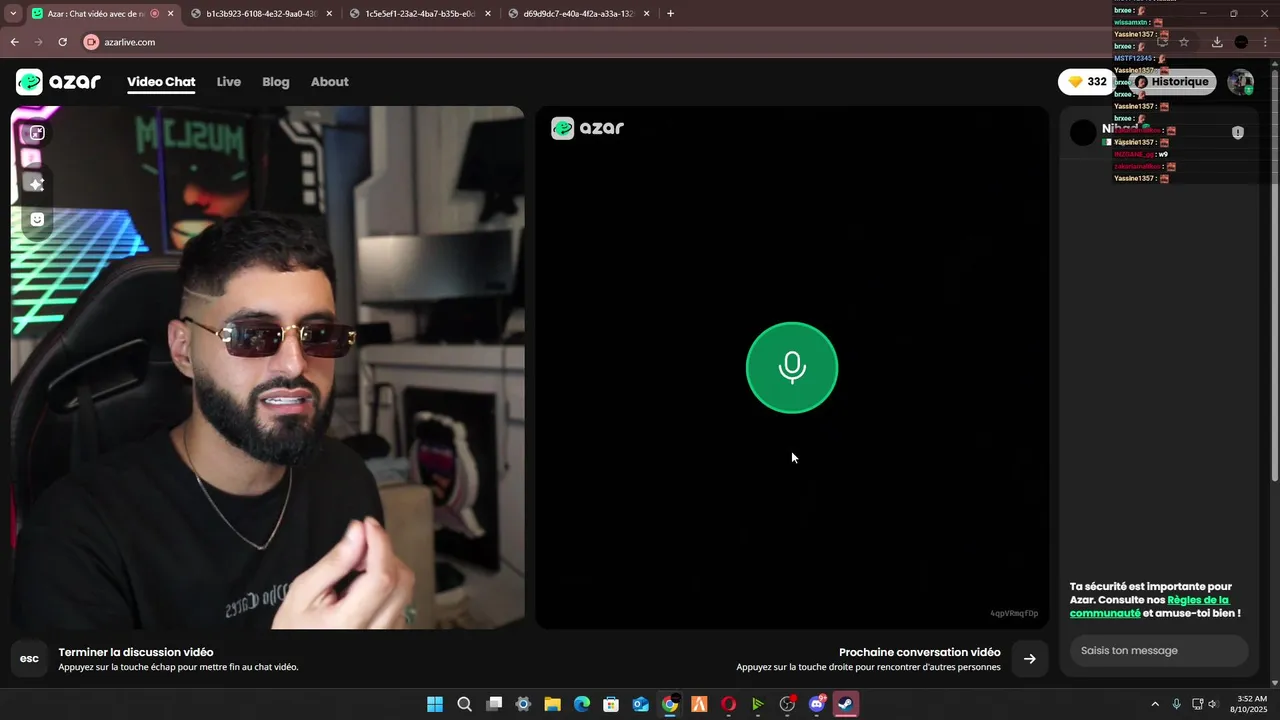The image size is (1280, 720).
Task: Close the d69d9dc7 browser tab
Action: click(x=647, y=14)
